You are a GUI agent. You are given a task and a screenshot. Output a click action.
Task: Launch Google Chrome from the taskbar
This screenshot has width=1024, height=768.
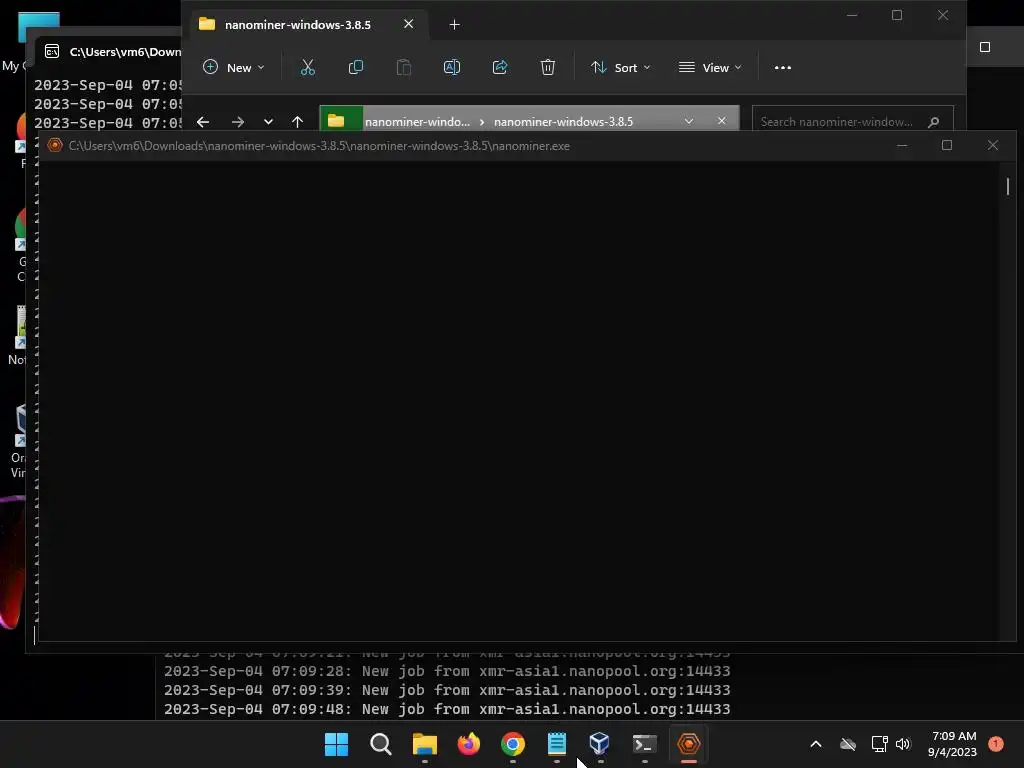coord(513,744)
